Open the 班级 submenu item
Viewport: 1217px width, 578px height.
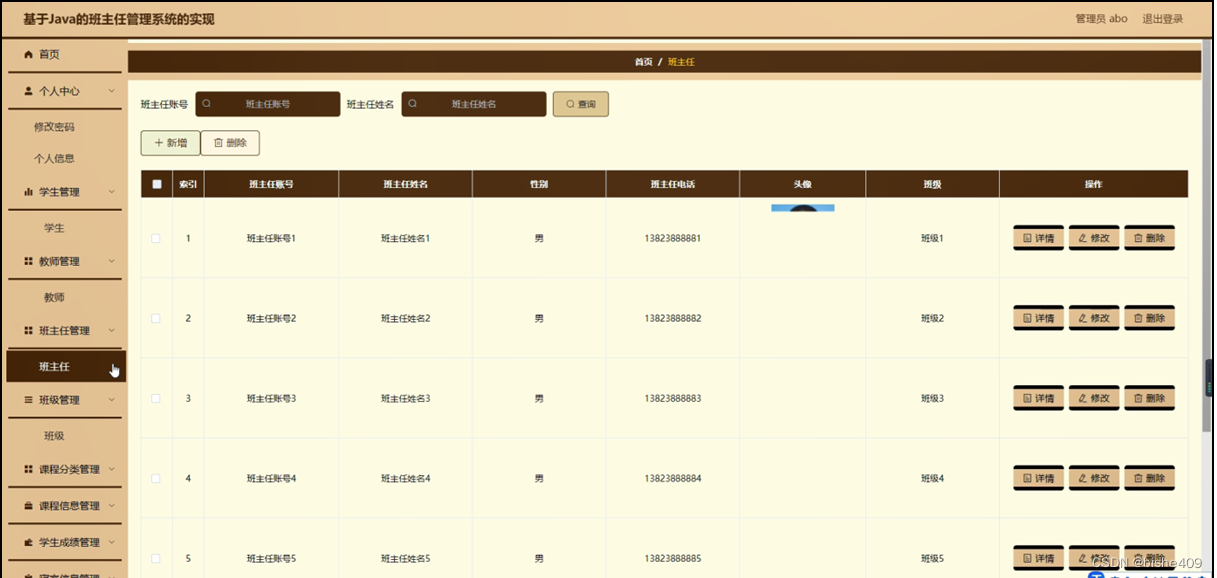[x=54, y=436]
